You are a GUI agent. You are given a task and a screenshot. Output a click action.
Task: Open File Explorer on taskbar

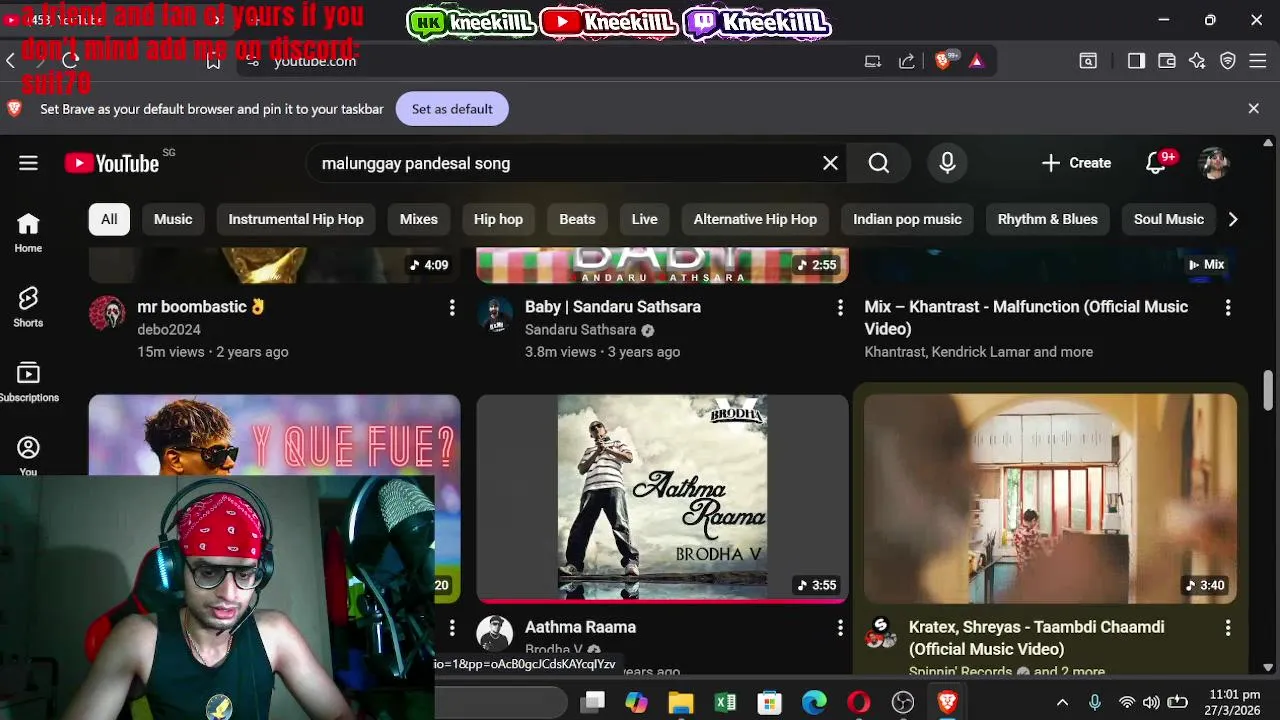[681, 703]
